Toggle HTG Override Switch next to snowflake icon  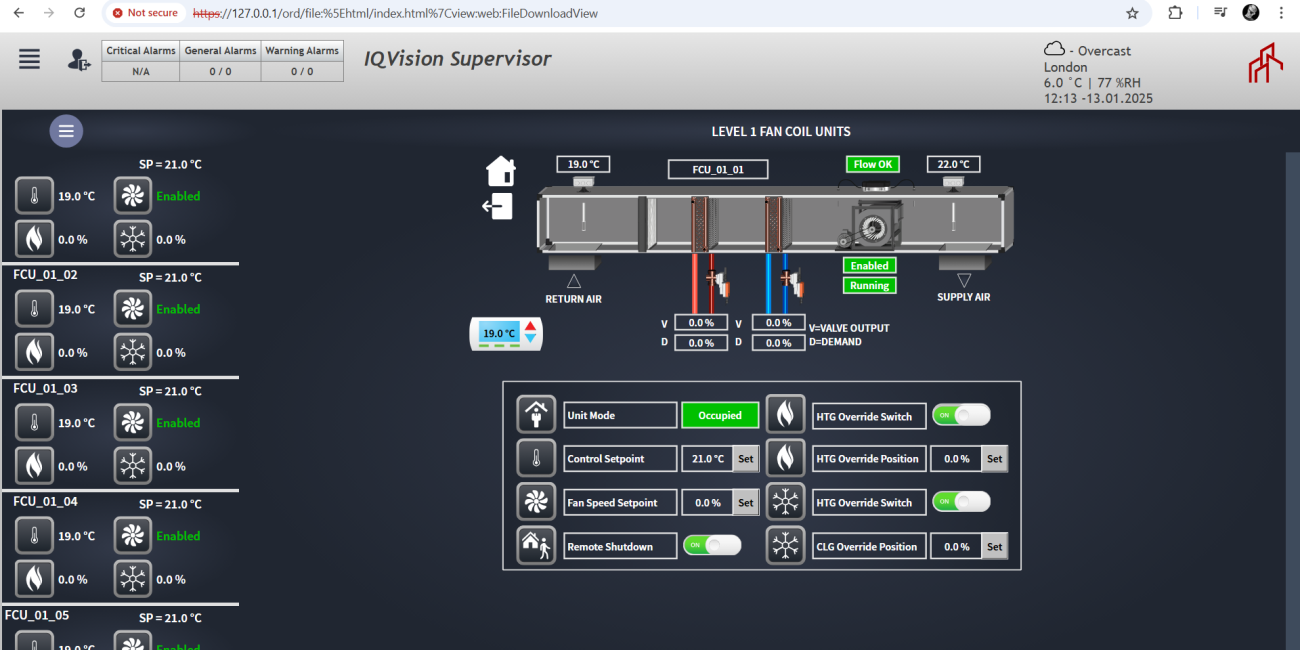point(961,502)
